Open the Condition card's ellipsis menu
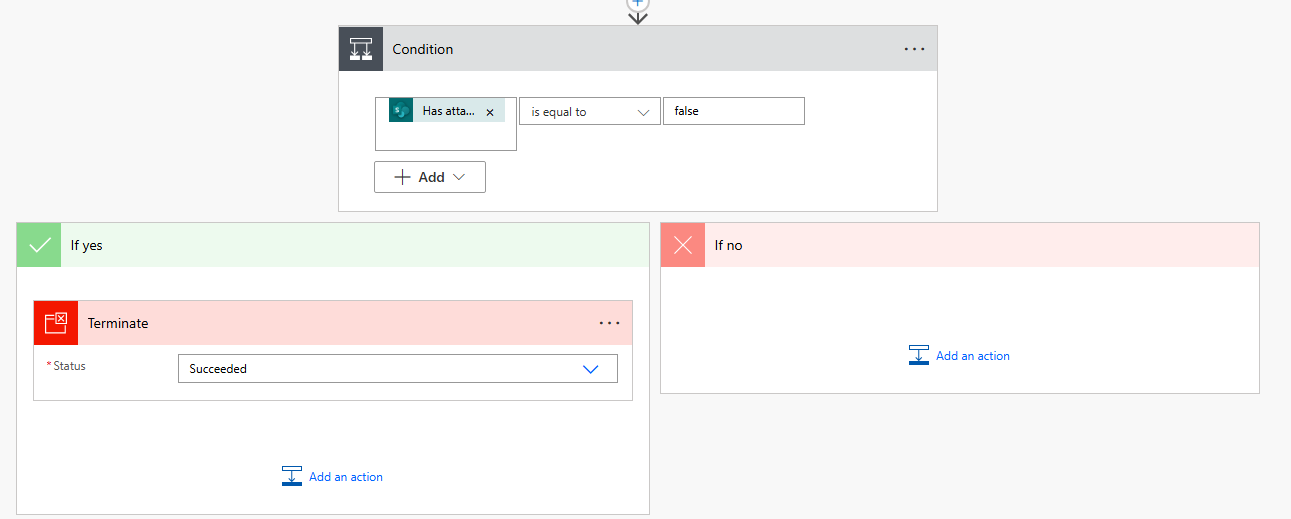1291x519 pixels. coord(914,49)
